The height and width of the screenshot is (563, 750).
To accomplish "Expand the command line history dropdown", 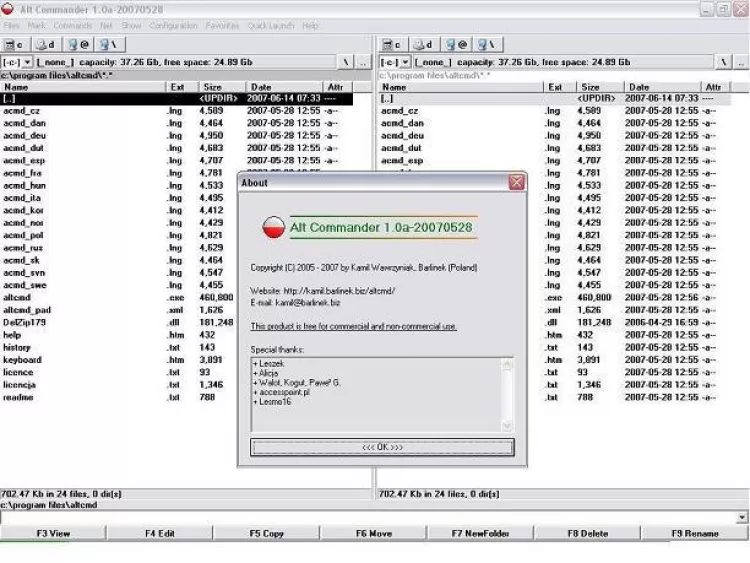I will pos(742,517).
